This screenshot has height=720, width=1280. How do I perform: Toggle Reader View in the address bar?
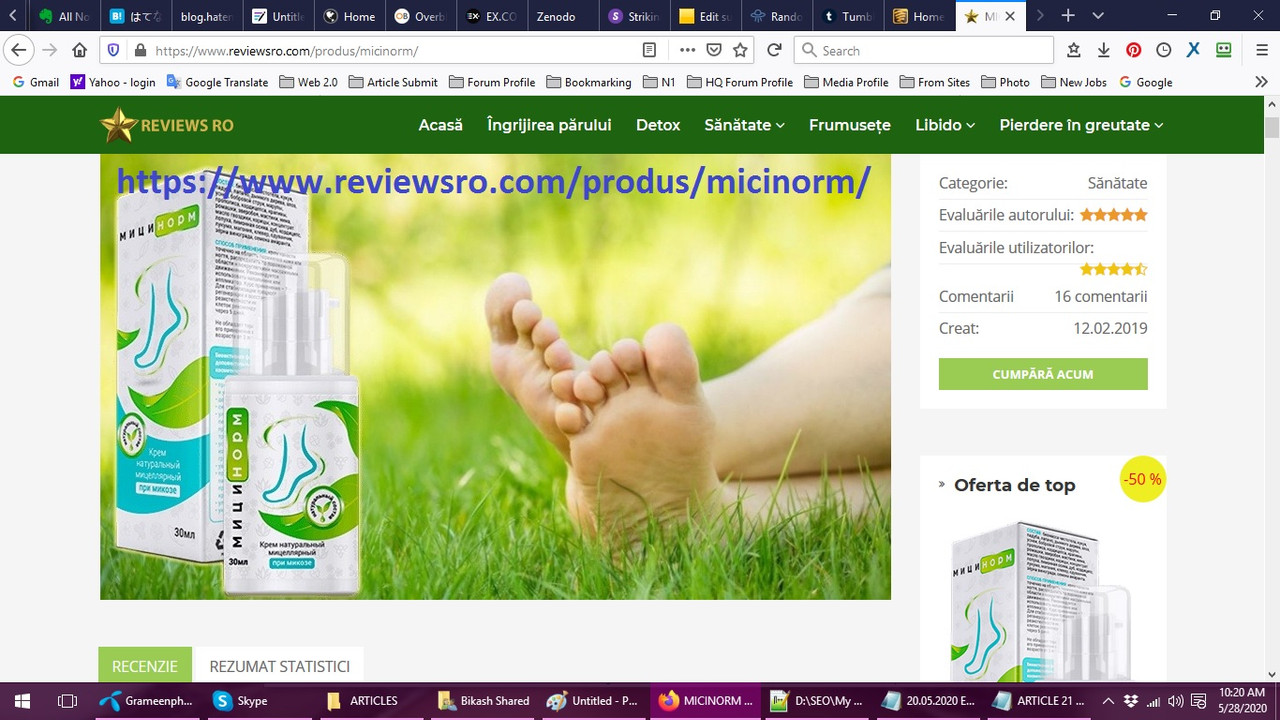coord(650,50)
